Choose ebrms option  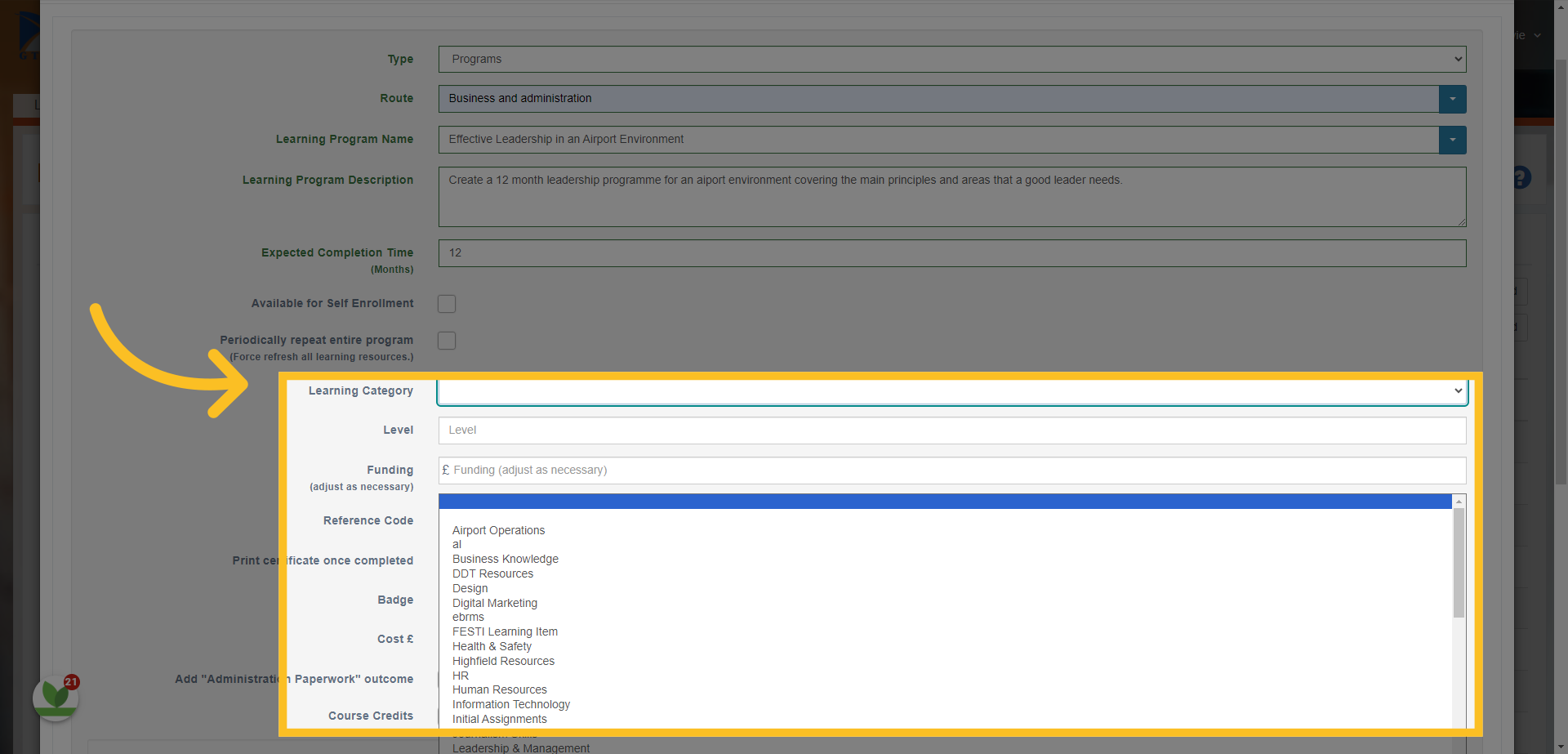point(468,618)
